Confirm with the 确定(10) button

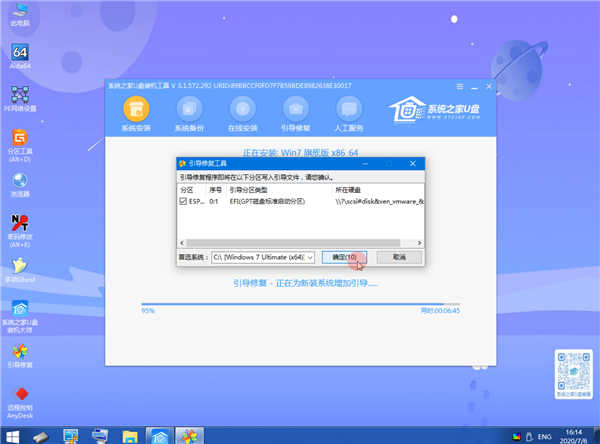point(344,257)
